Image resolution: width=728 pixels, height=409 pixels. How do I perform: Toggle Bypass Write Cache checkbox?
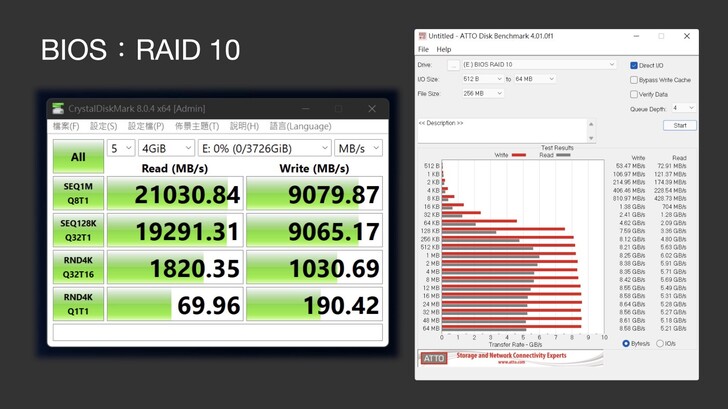pos(634,80)
